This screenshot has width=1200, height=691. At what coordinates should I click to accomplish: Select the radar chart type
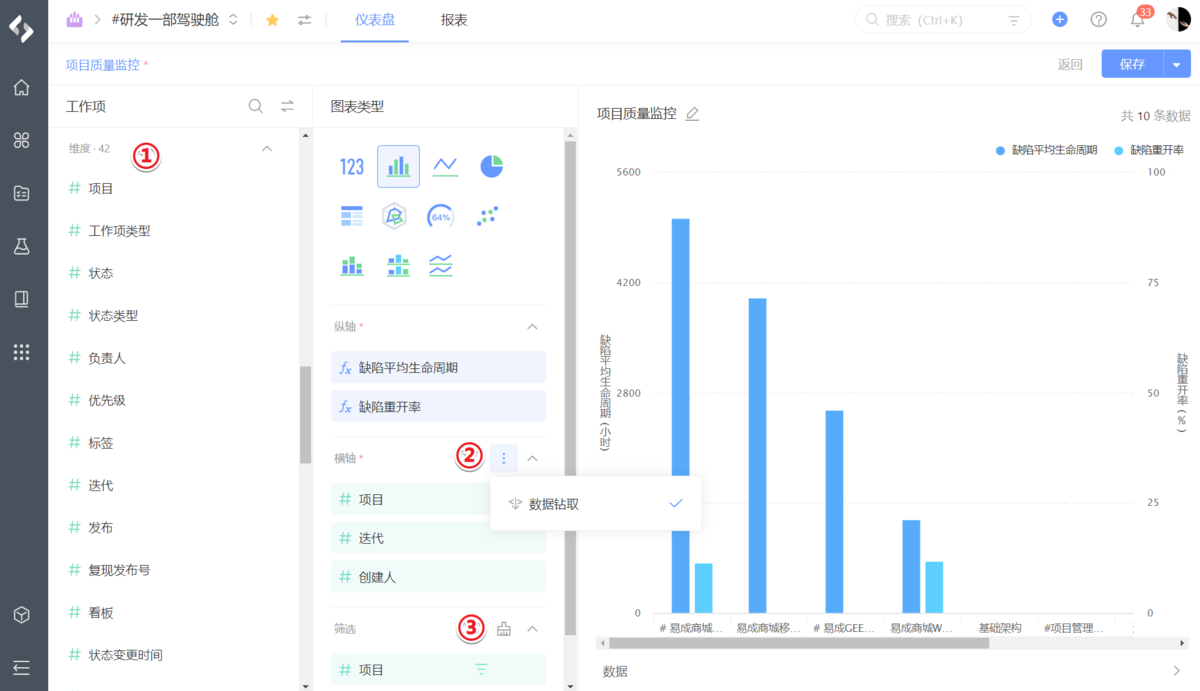coord(394,216)
